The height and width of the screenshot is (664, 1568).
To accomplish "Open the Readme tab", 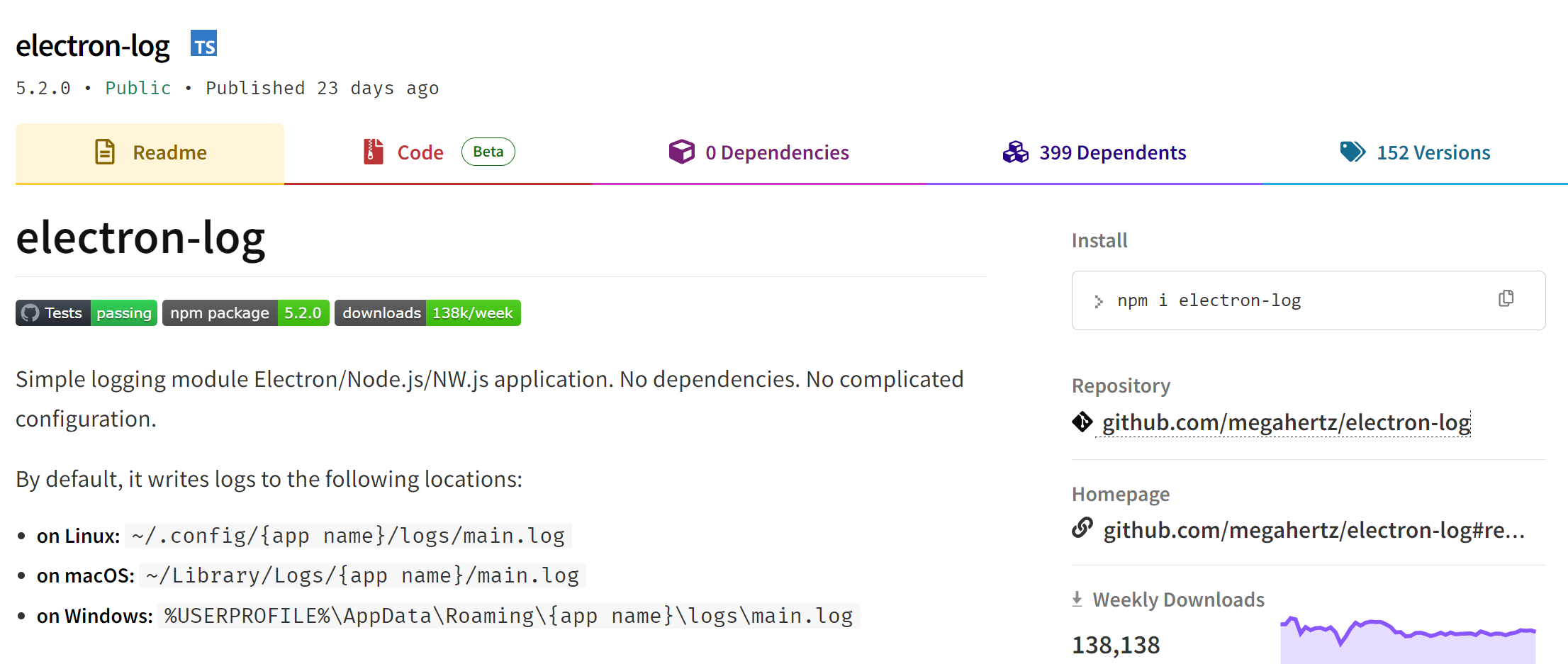I will [x=150, y=153].
